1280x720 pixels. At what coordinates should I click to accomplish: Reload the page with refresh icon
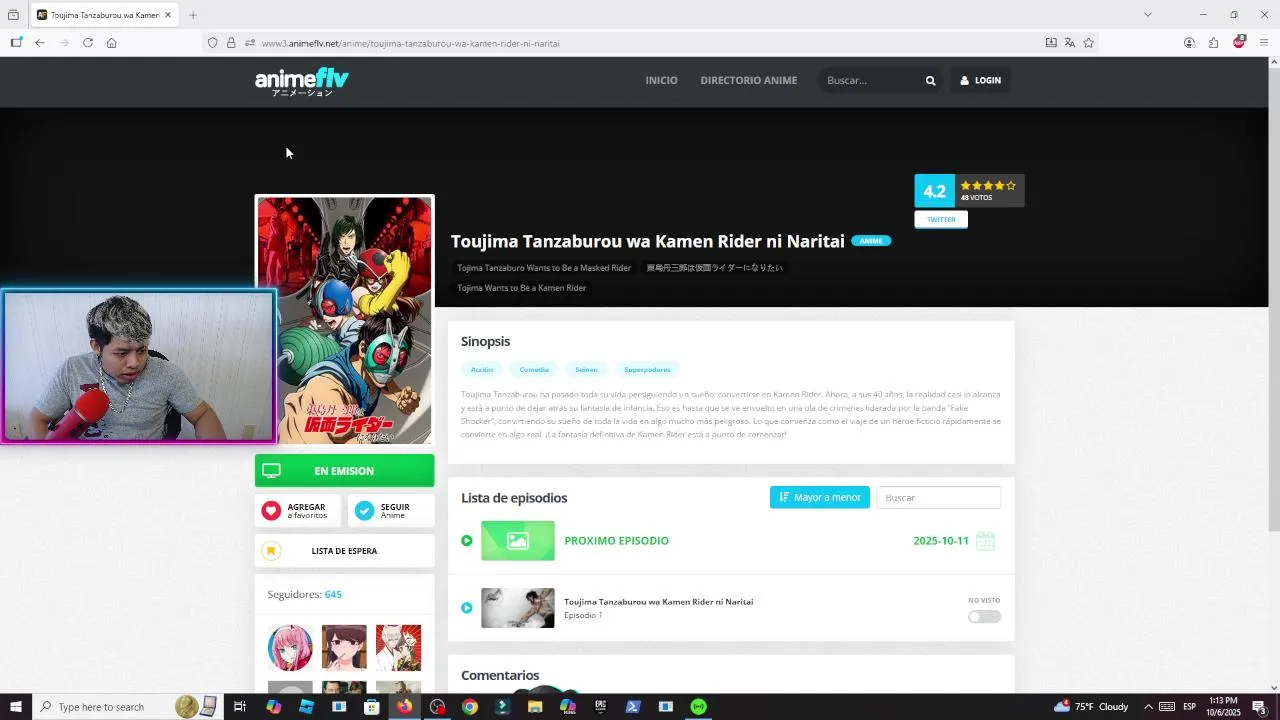[x=88, y=43]
